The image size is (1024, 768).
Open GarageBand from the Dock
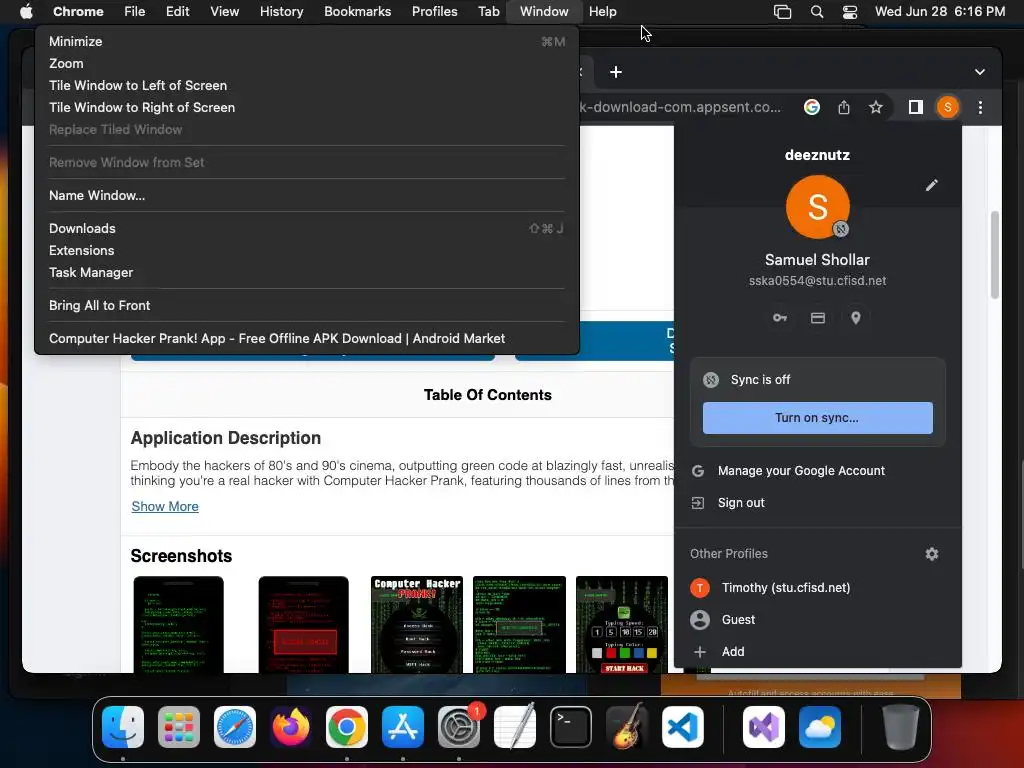627,727
